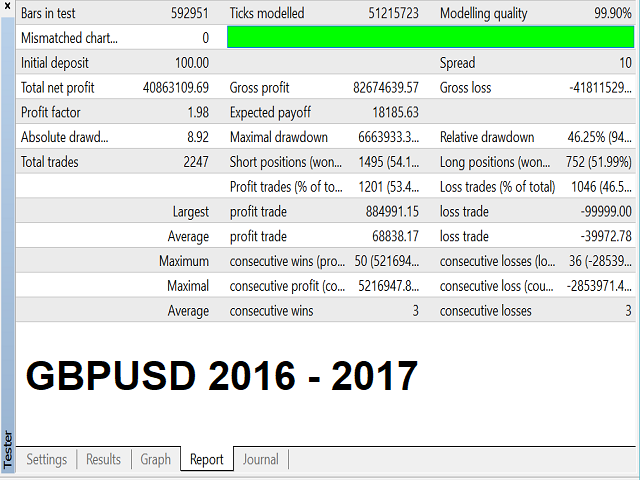Close the Tester panel with the X
Viewport: 640px width, 480px height.
[7, 6]
